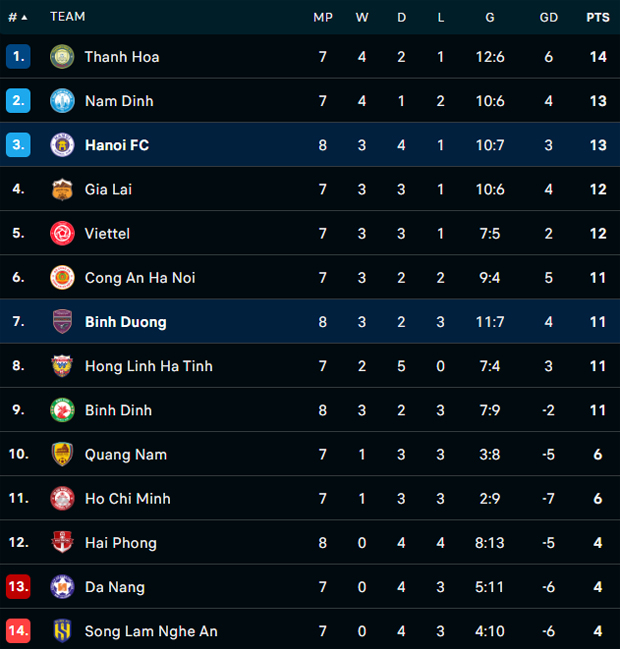This screenshot has height=649, width=620.
Task: Sort table by rank number column
Action: tap(18, 17)
